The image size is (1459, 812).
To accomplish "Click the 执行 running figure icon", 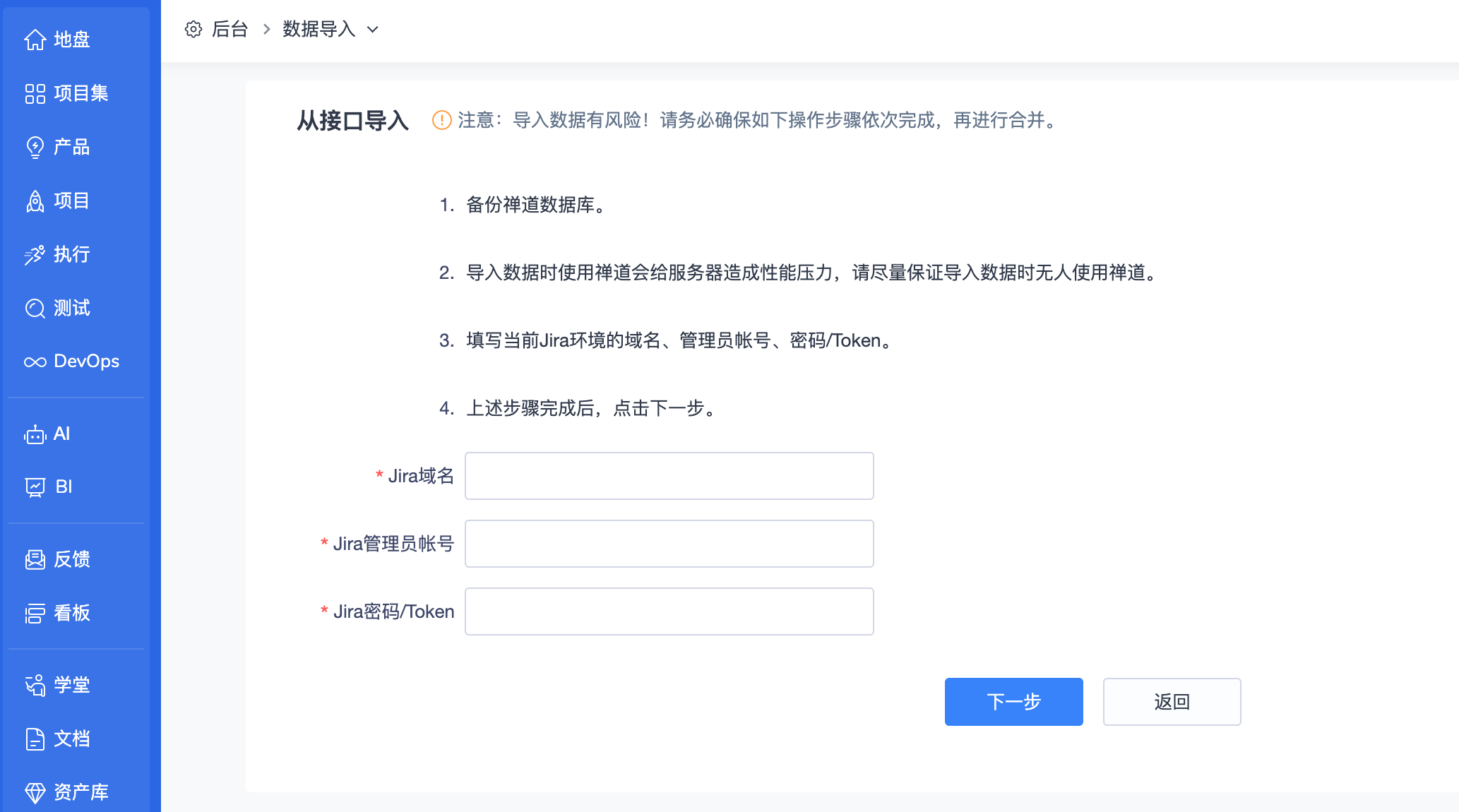I will (35, 255).
